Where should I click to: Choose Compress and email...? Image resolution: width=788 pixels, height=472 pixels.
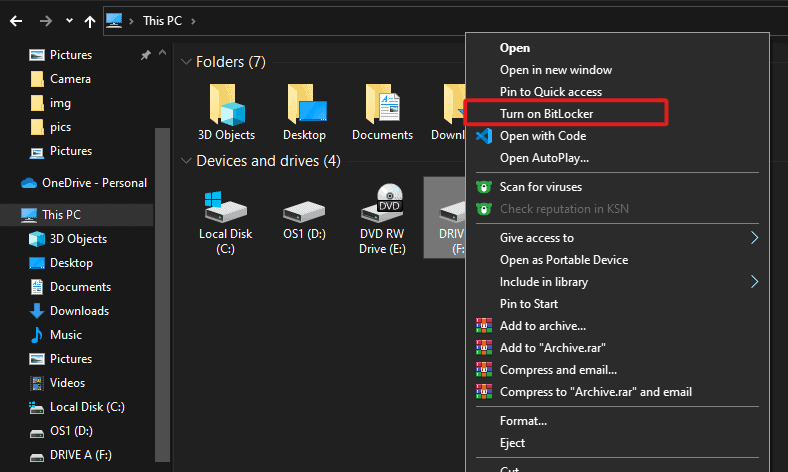pyautogui.click(x=558, y=370)
